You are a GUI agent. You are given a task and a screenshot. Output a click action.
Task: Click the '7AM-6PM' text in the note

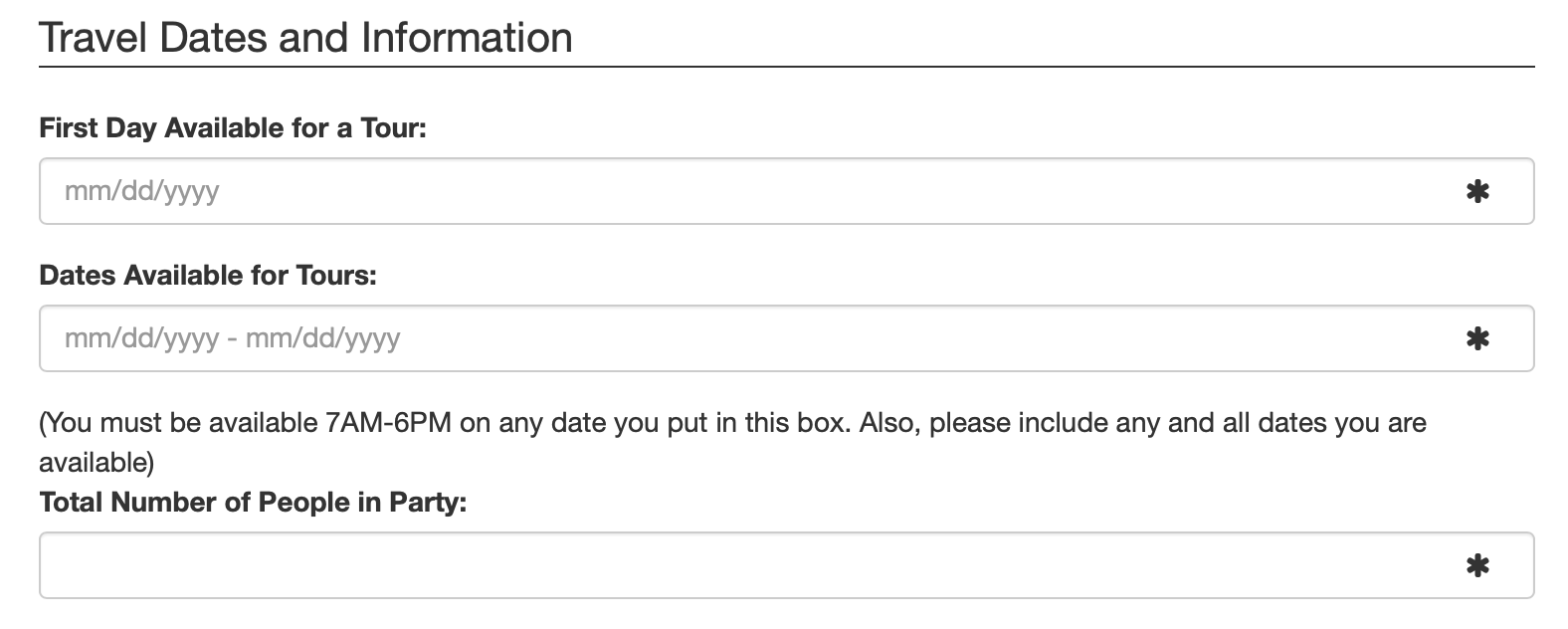coord(388,423)
